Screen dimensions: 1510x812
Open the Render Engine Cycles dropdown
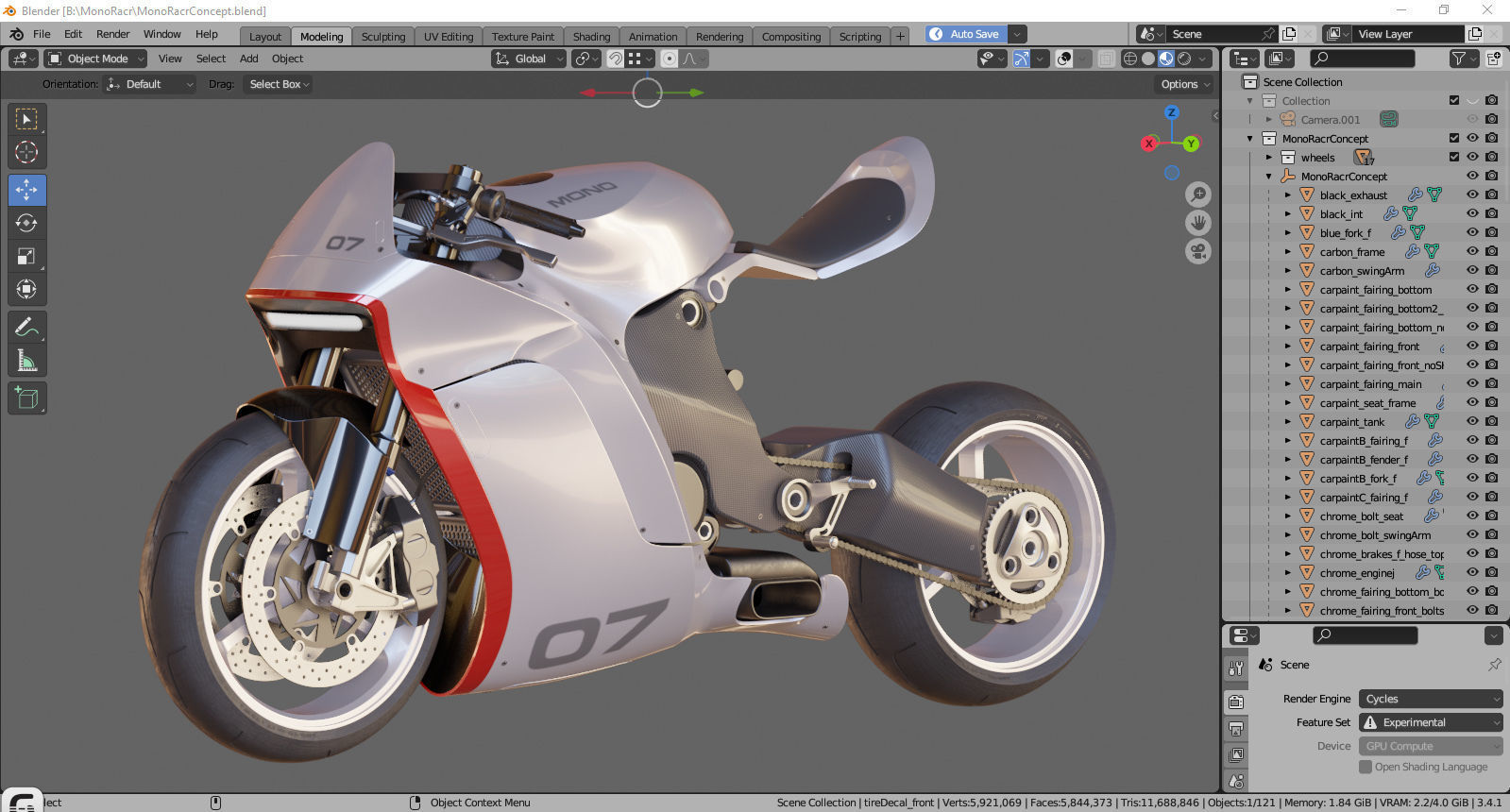click(x=1431, y=699)
